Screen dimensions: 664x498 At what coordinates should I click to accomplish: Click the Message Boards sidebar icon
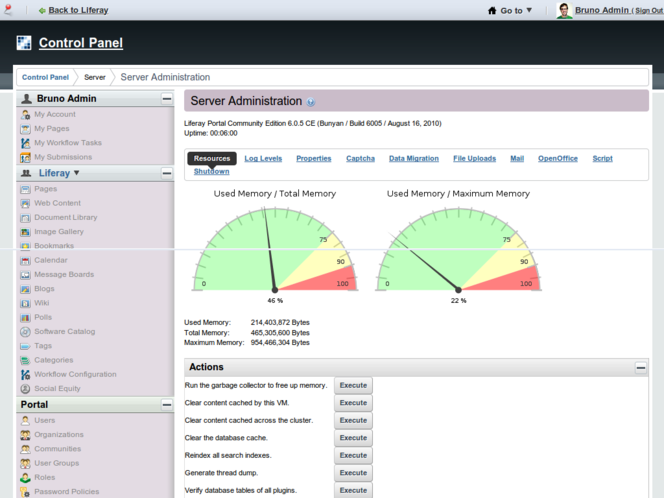[25, 274]
